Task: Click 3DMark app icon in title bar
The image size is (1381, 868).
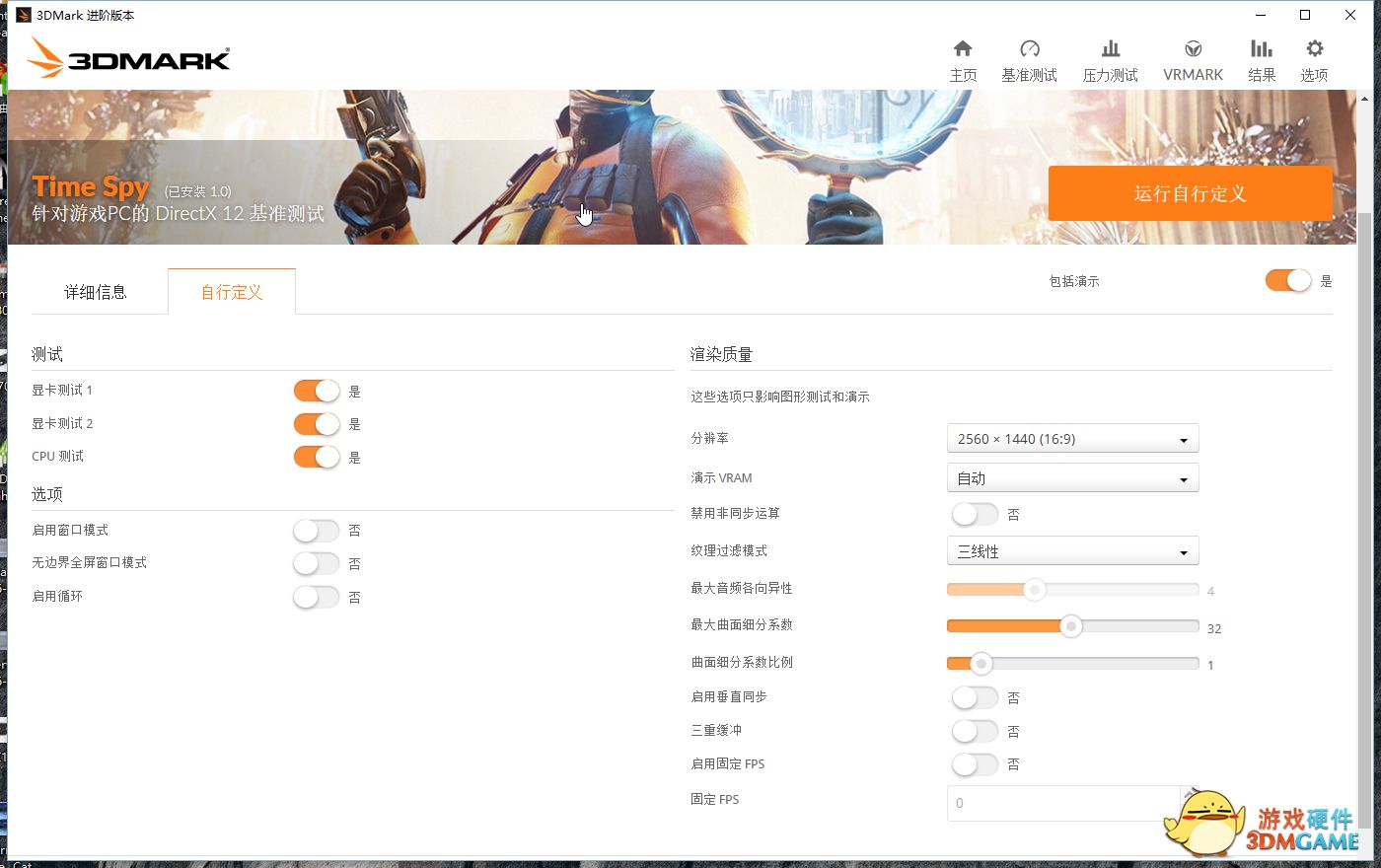Action: pos(24,15)
